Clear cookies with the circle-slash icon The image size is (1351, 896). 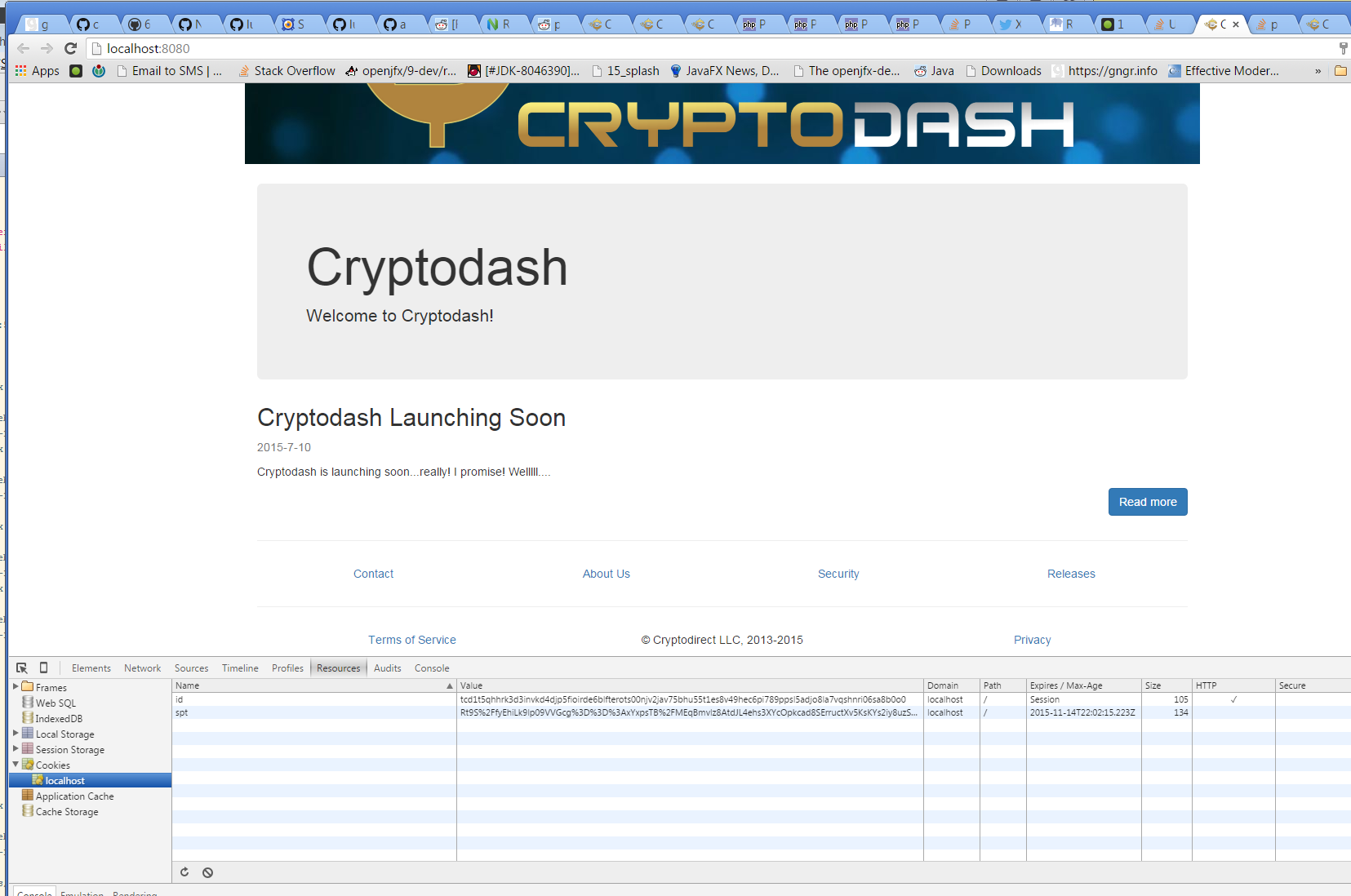(208, 872)
